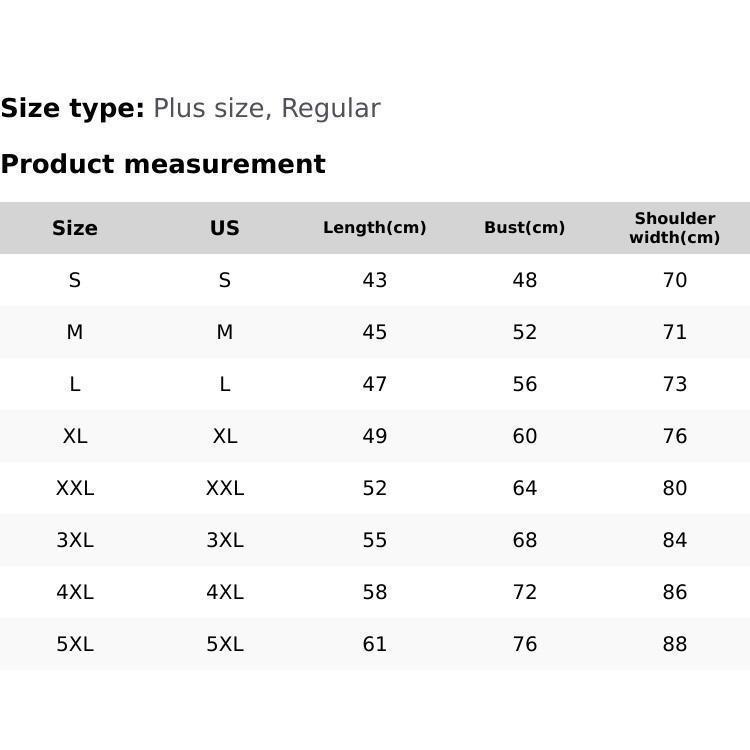The image size is (750, 750).
Task: Click bust value 72 in 4XL row
Action: pos(525,592)
